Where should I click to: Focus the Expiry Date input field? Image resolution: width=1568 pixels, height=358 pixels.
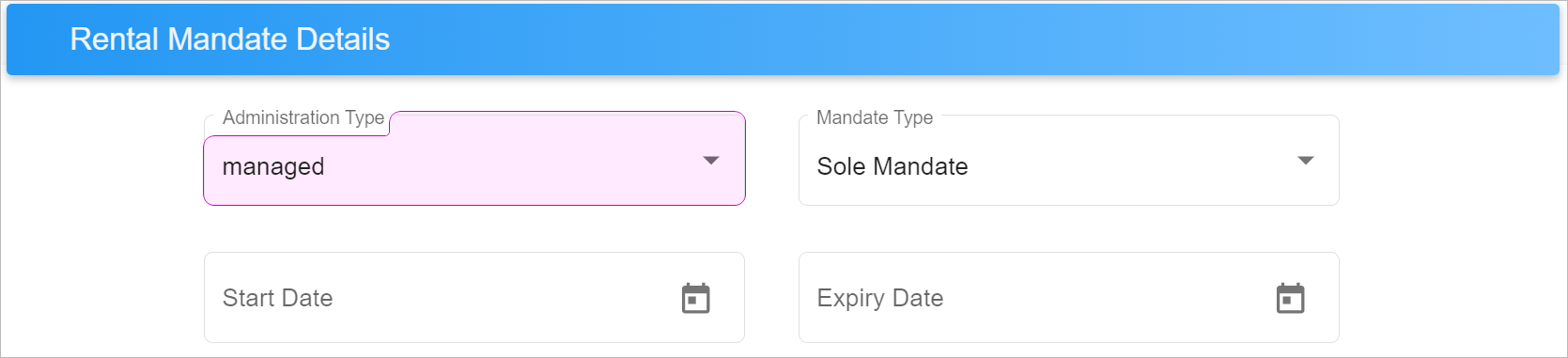[1068, 297]
